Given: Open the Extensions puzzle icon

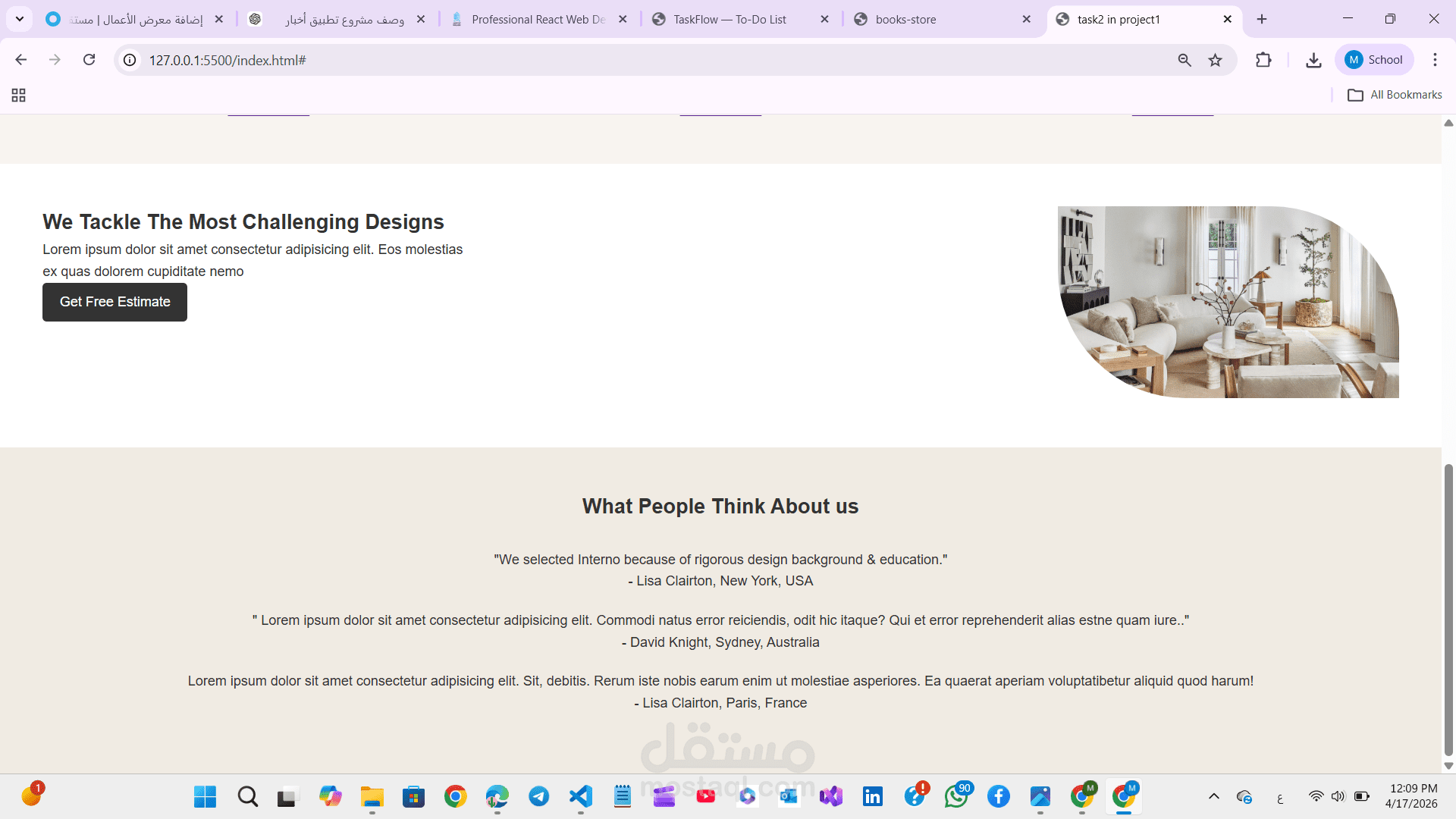Looking at the screenshot, I should point(1263,60).
